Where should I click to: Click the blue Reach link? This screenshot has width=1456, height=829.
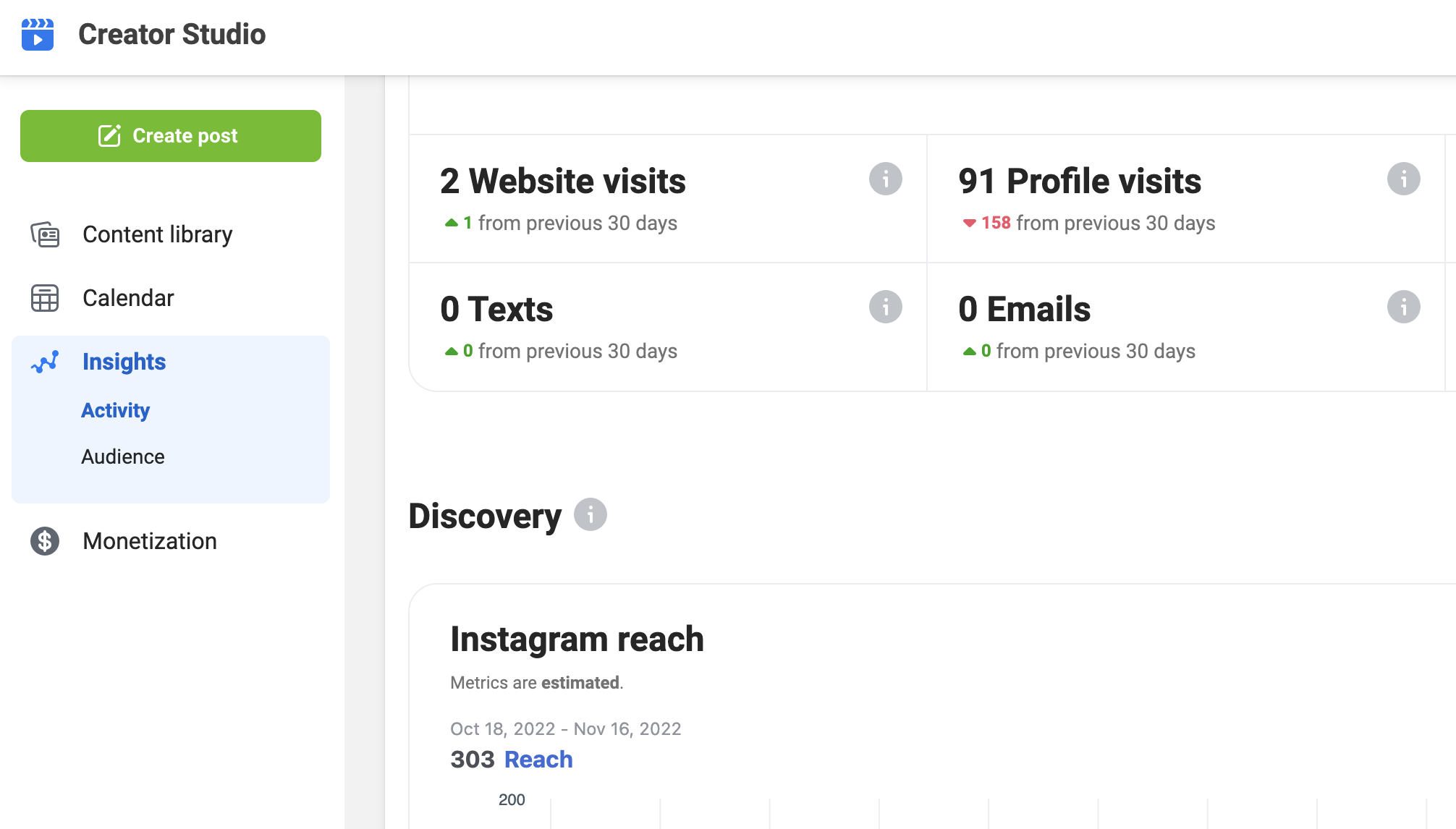point(538,760)
